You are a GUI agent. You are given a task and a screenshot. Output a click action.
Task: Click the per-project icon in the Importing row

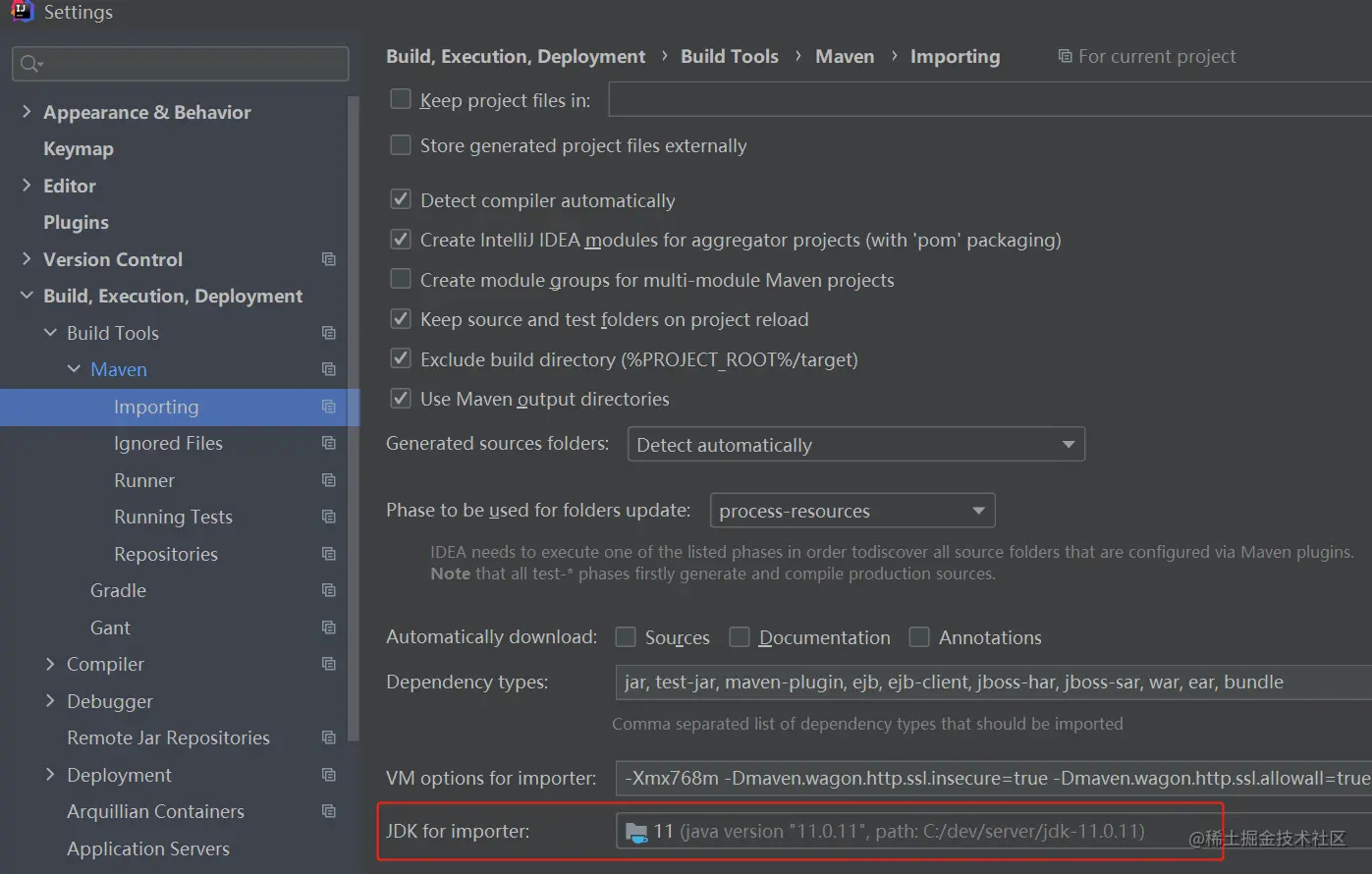coord(329,407)
